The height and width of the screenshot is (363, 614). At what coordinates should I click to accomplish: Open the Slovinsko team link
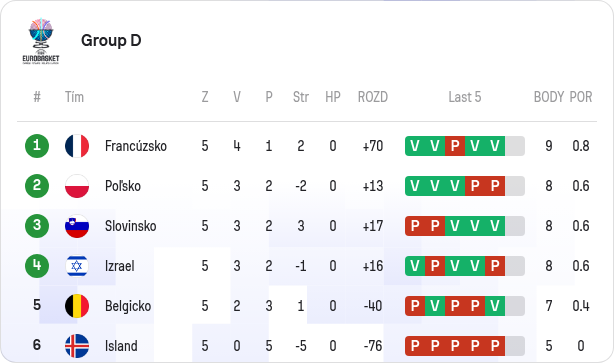click(130, 226)
